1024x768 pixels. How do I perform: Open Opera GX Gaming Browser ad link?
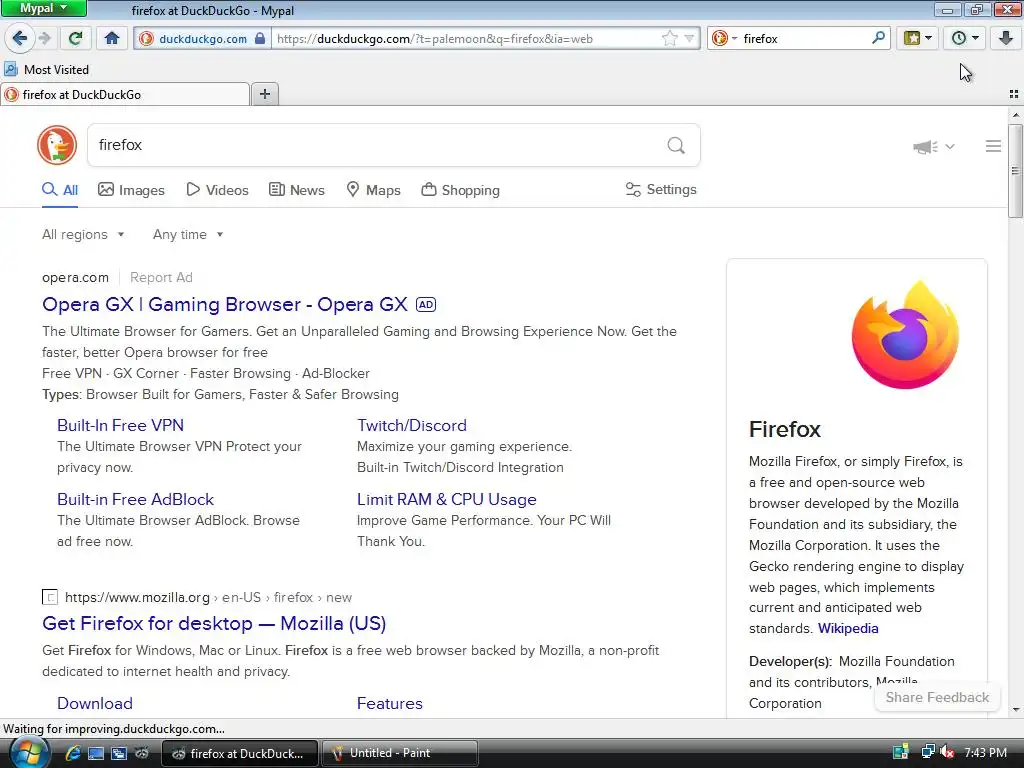point(225,304)
